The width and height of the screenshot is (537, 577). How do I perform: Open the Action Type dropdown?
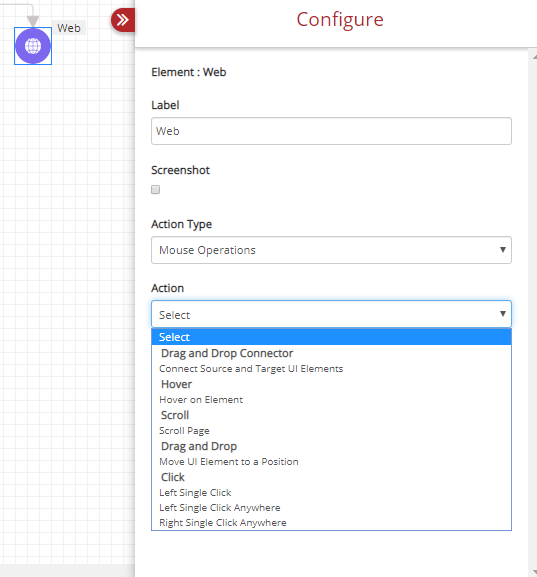(x=331, y=250)
